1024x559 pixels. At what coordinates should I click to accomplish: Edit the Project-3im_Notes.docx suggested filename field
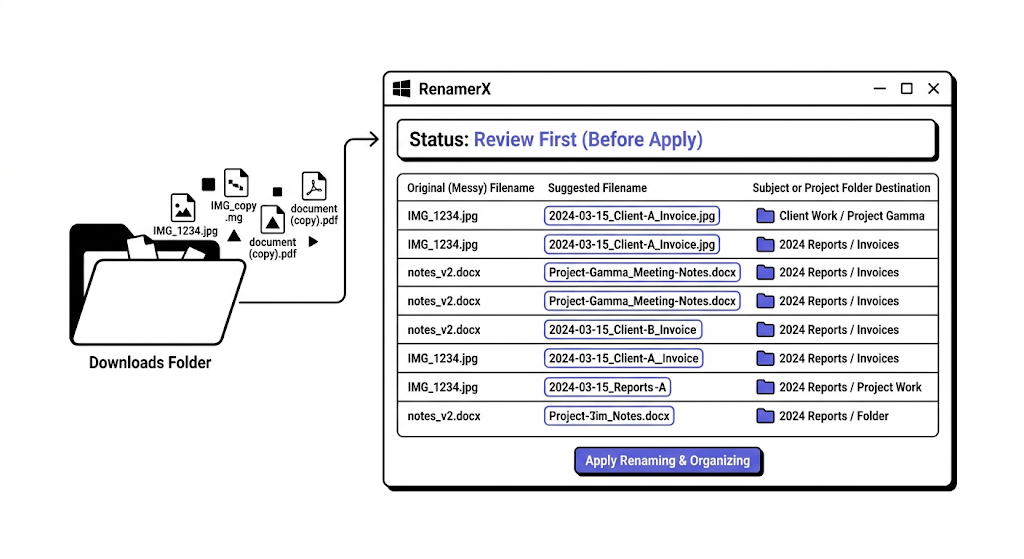click(609, 416)
